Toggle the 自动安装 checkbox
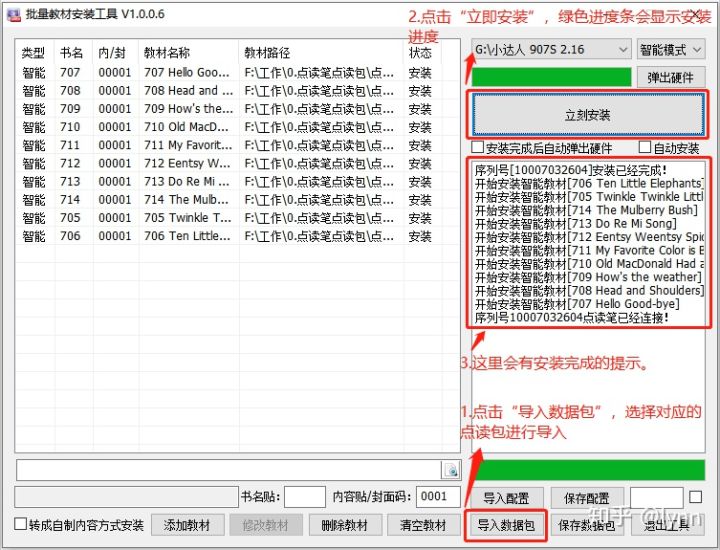 tap(643, 148)
